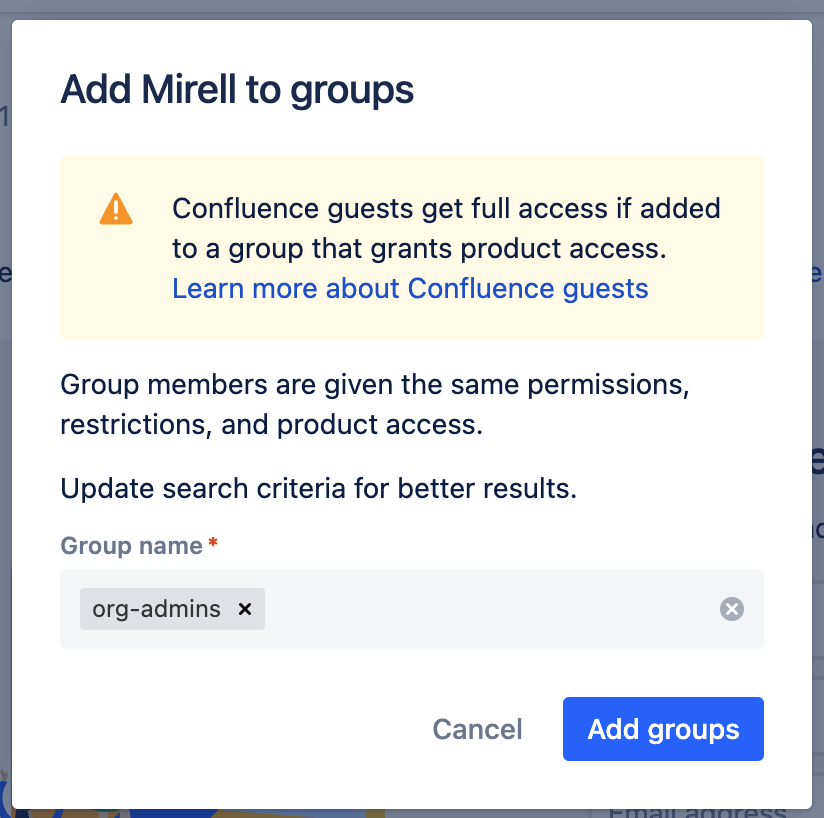Select the org-admins chip label

coord(157,609)
